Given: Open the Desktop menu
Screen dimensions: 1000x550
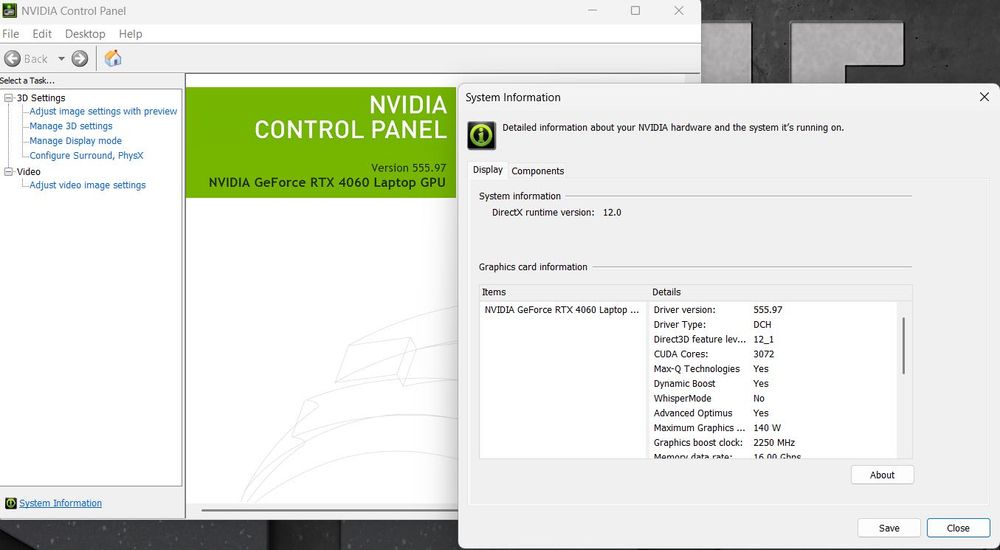Looking at the screenshot, I should (x=85, y=34).
